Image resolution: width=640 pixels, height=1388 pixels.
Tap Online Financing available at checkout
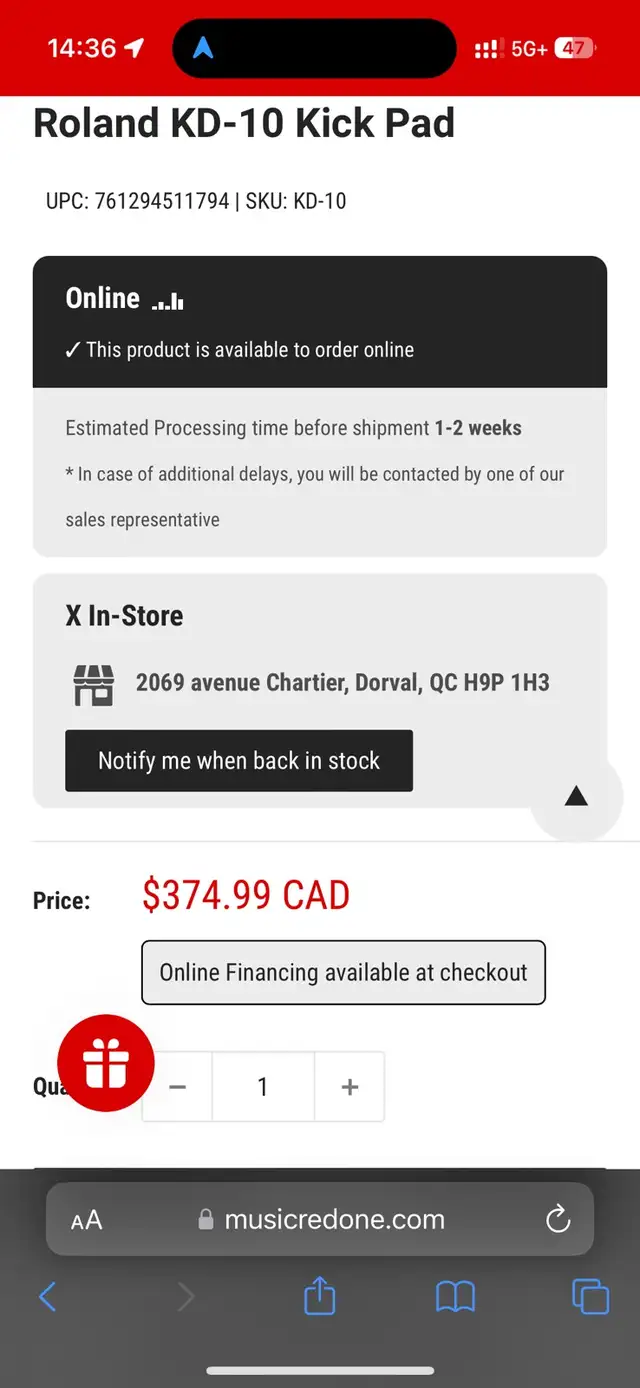343,972
